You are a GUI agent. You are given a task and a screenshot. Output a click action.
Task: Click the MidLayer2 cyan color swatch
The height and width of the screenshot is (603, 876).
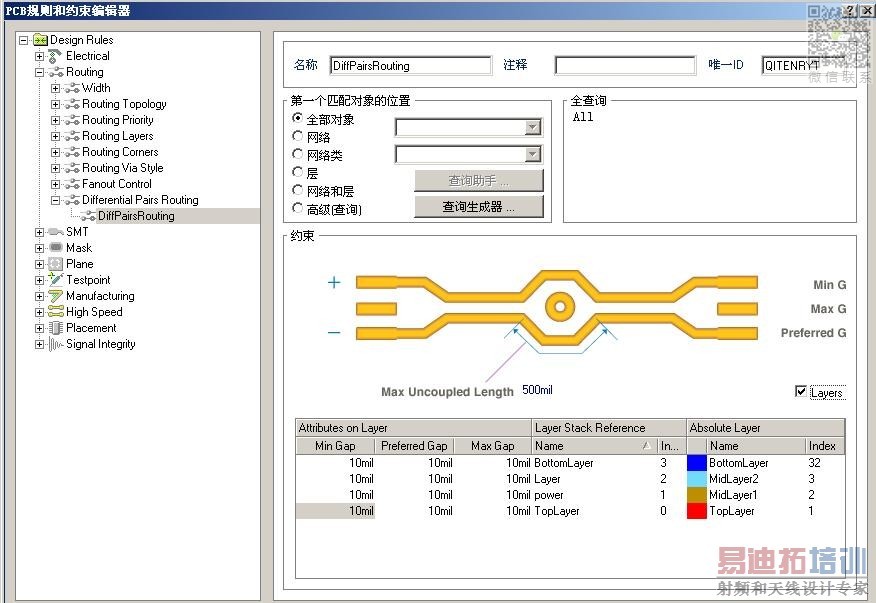[697, 479]
